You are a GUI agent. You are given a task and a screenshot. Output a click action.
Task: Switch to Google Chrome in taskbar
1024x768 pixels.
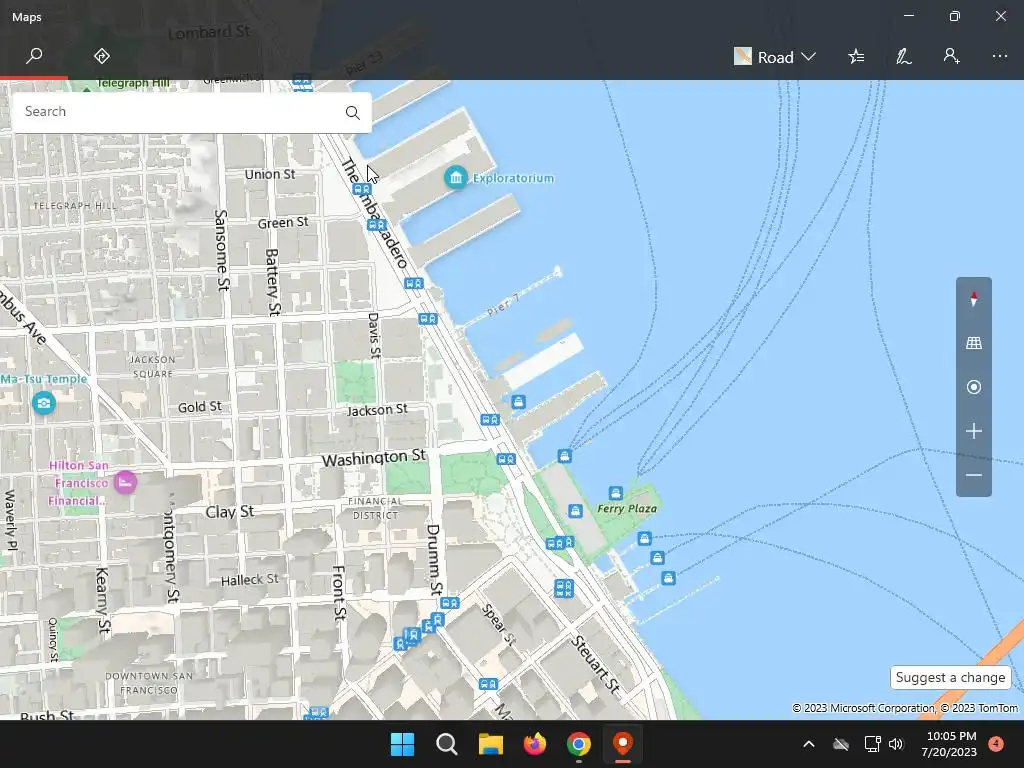[x=579, y=744]
